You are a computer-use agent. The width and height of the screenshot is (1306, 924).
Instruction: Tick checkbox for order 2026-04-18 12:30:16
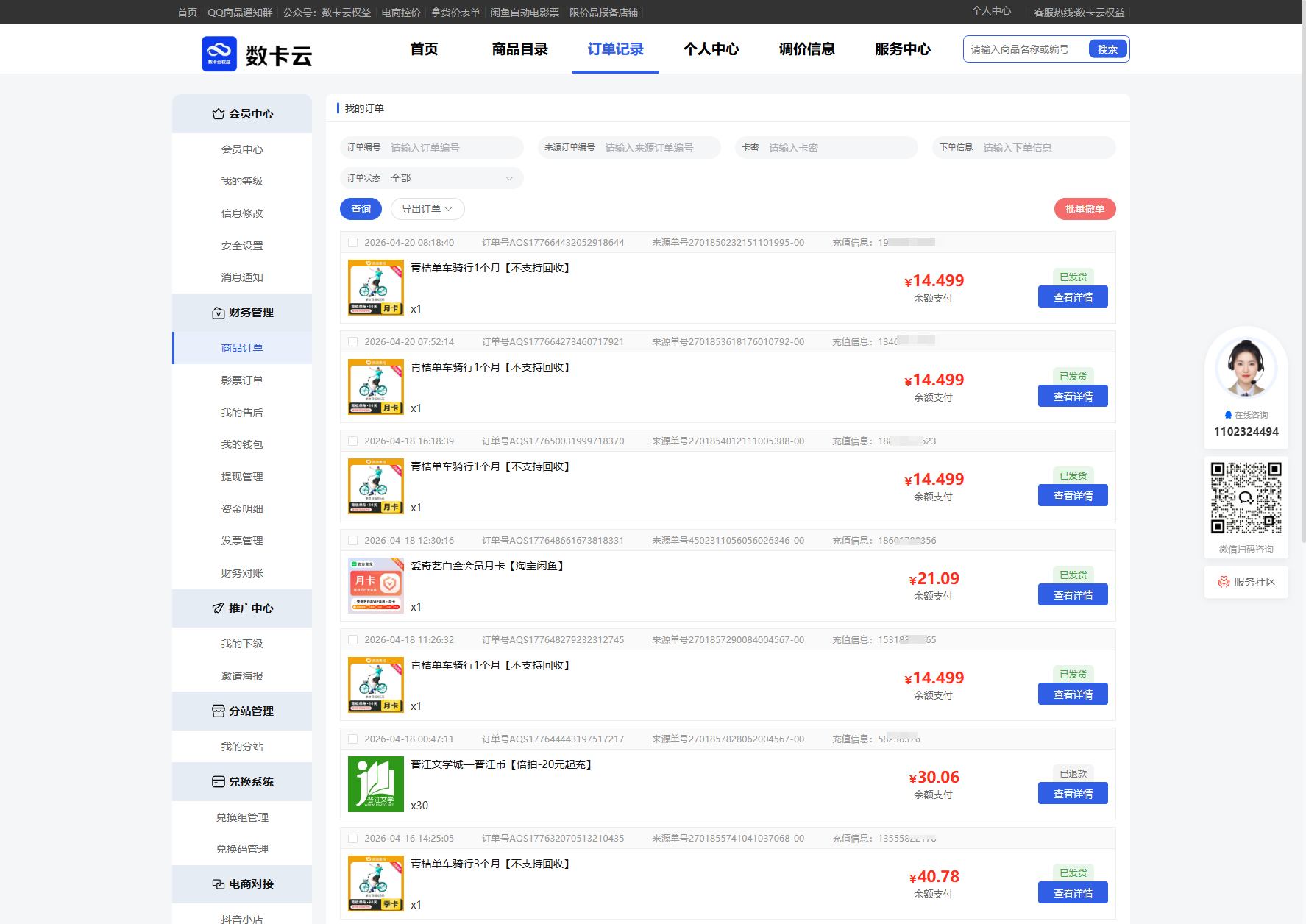pyautogui.click(x=353, y=541)
